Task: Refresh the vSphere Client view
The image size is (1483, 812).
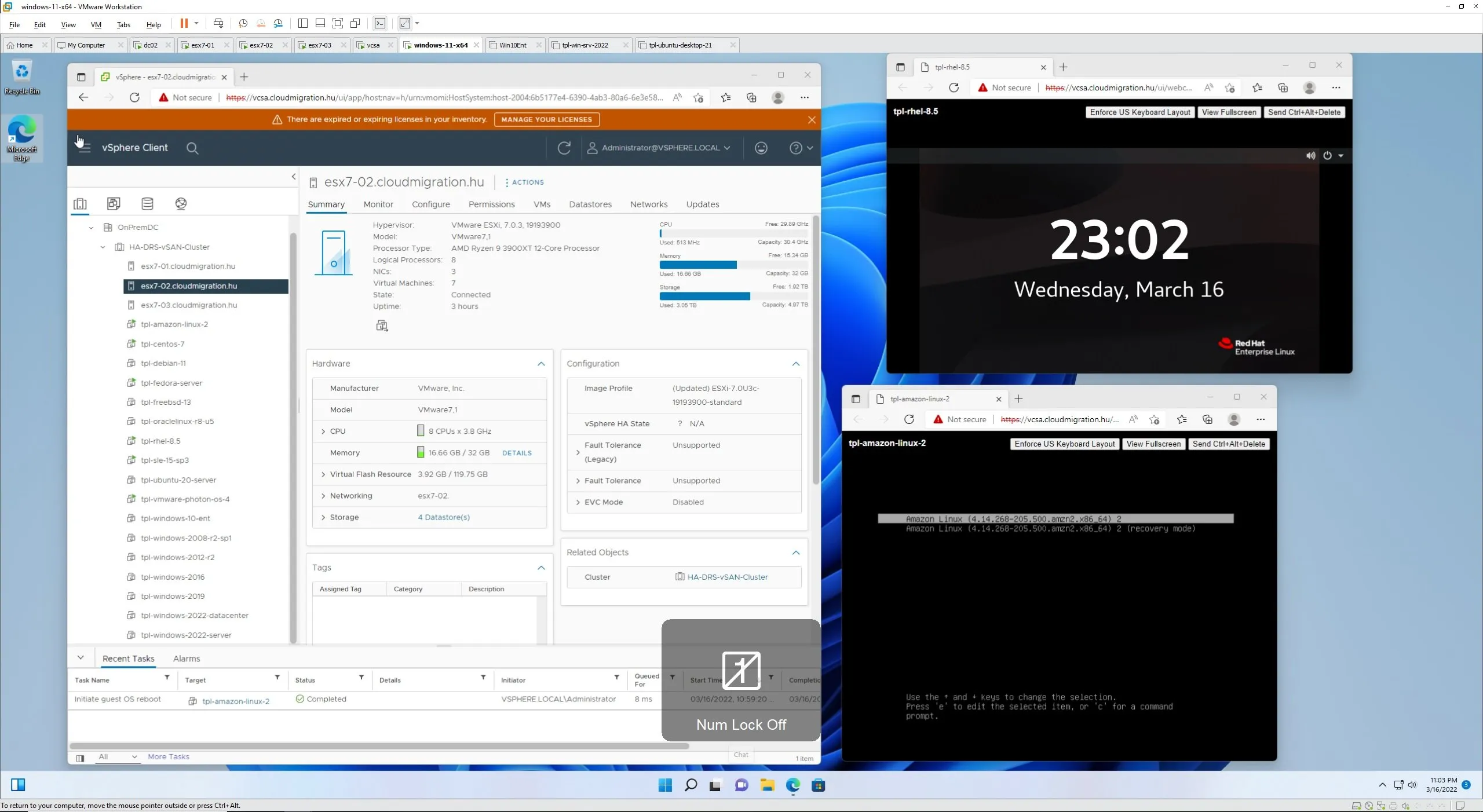Action: 564,148
